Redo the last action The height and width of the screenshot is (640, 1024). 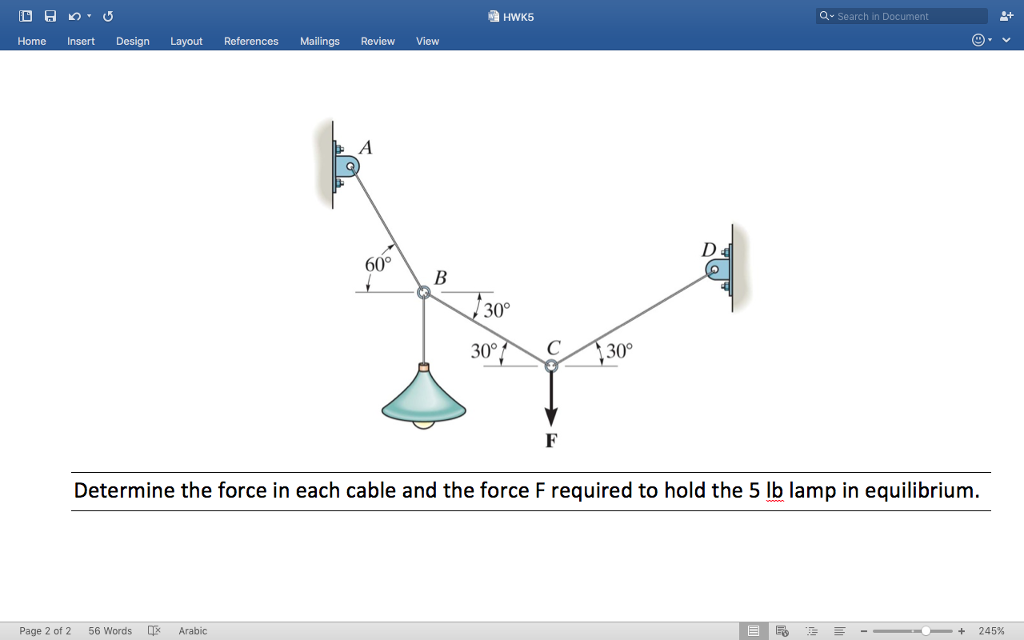click(x=106, y=15)
